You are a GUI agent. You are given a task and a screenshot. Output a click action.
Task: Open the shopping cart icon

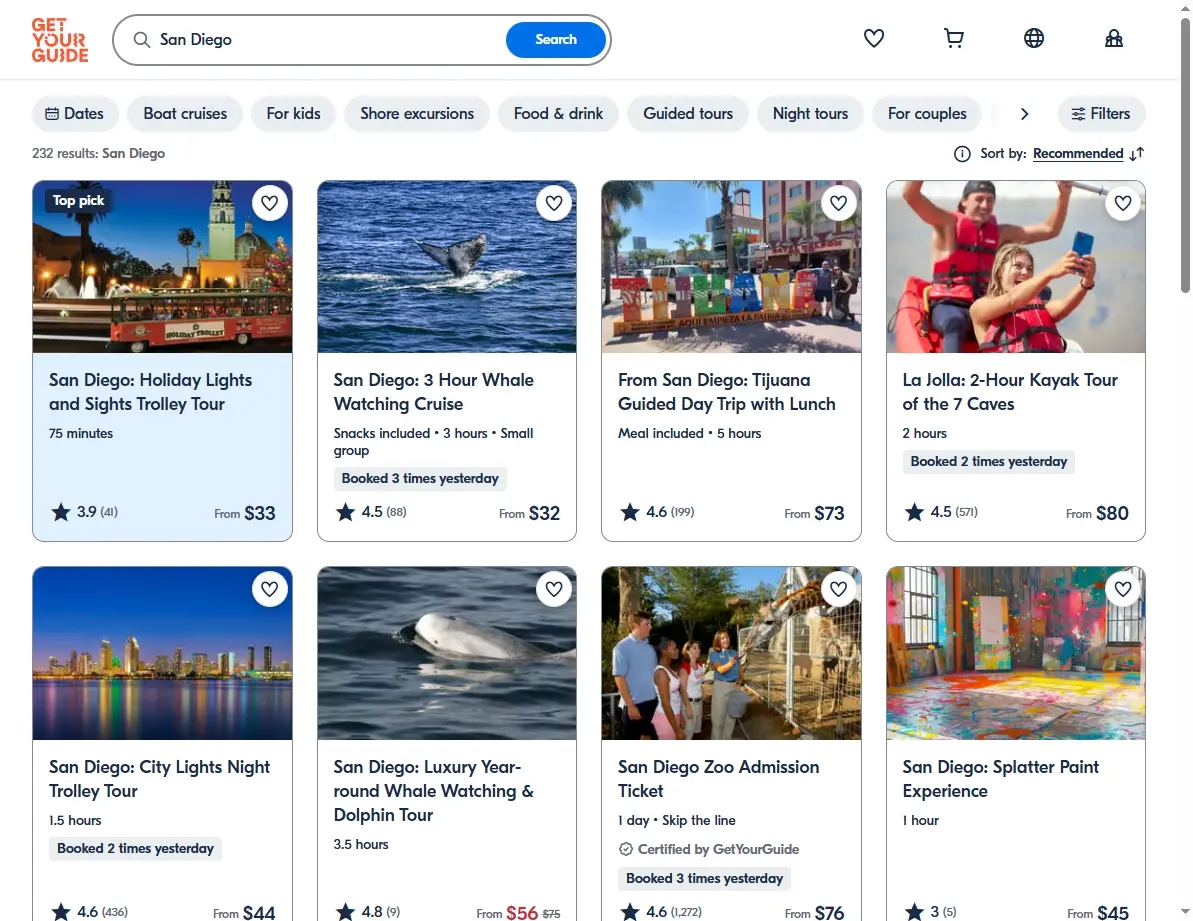point(953,38)
